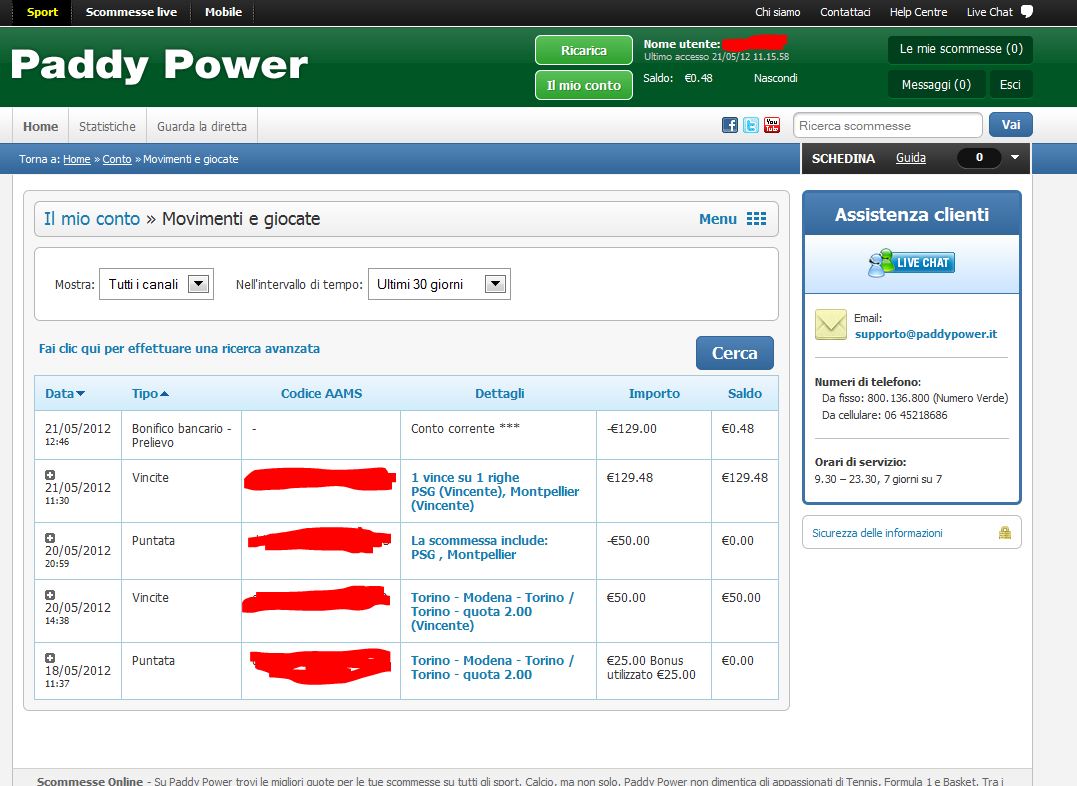
Task: Open Contattaci link
Action: (x=845, y=12)
